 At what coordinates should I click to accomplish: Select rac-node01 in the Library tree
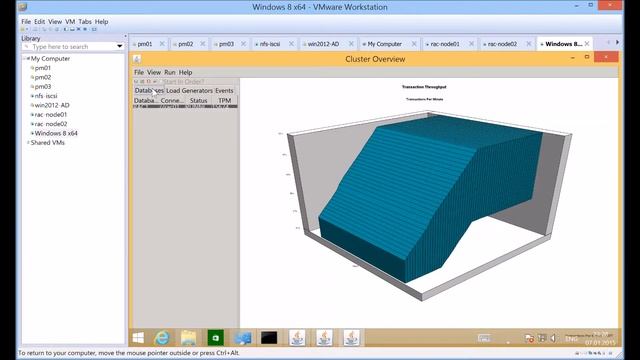[51, 115]
